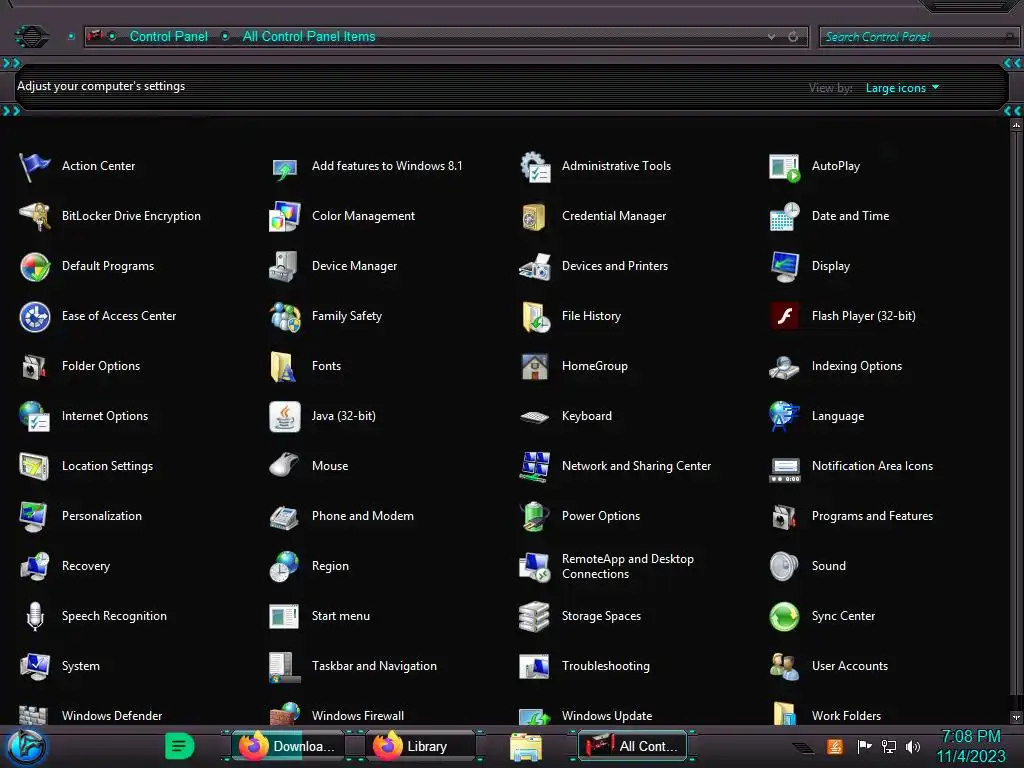Click the Date and Time label
This screenshot has width=1024, height=768.
coord(850,216)
